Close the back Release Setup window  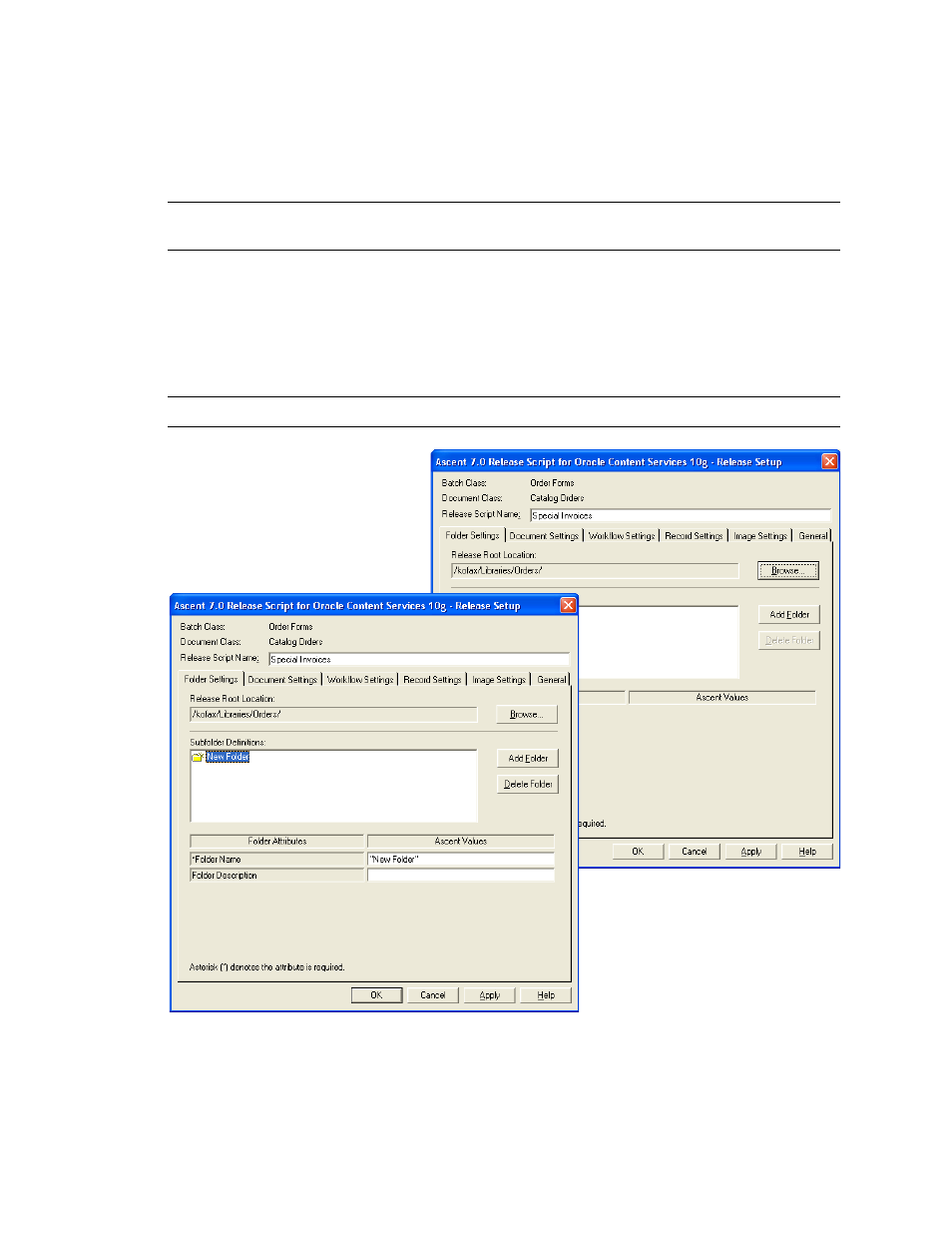pos(829,461)
